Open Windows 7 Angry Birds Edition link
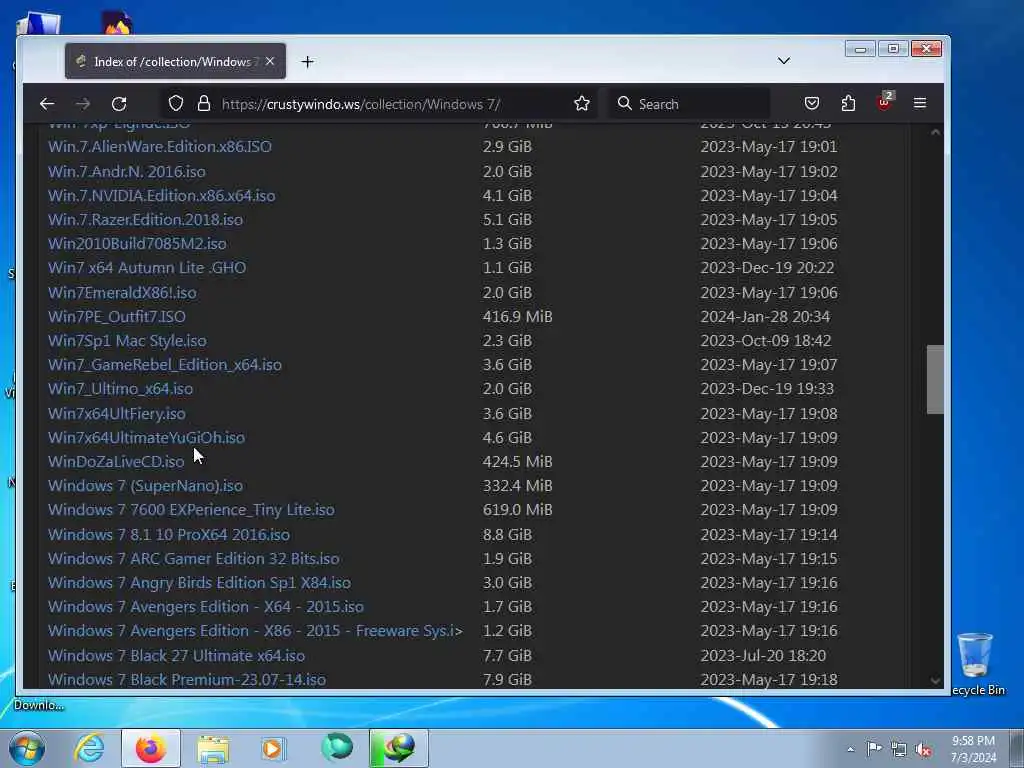1024x768 pixels. 199,583
